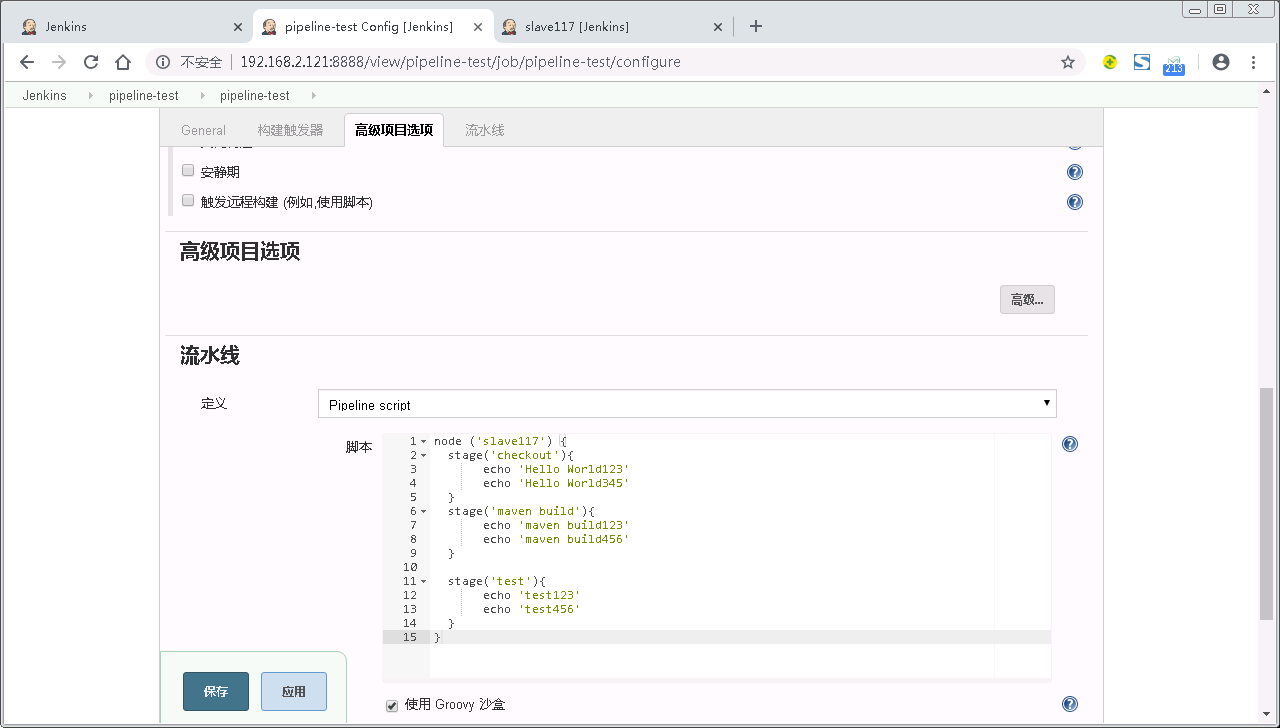The height and width of the screenshot is (728, 1280).
Task: Collapse the fold arrow on line 2 checkout stage
Action: (x=423, y=455)
